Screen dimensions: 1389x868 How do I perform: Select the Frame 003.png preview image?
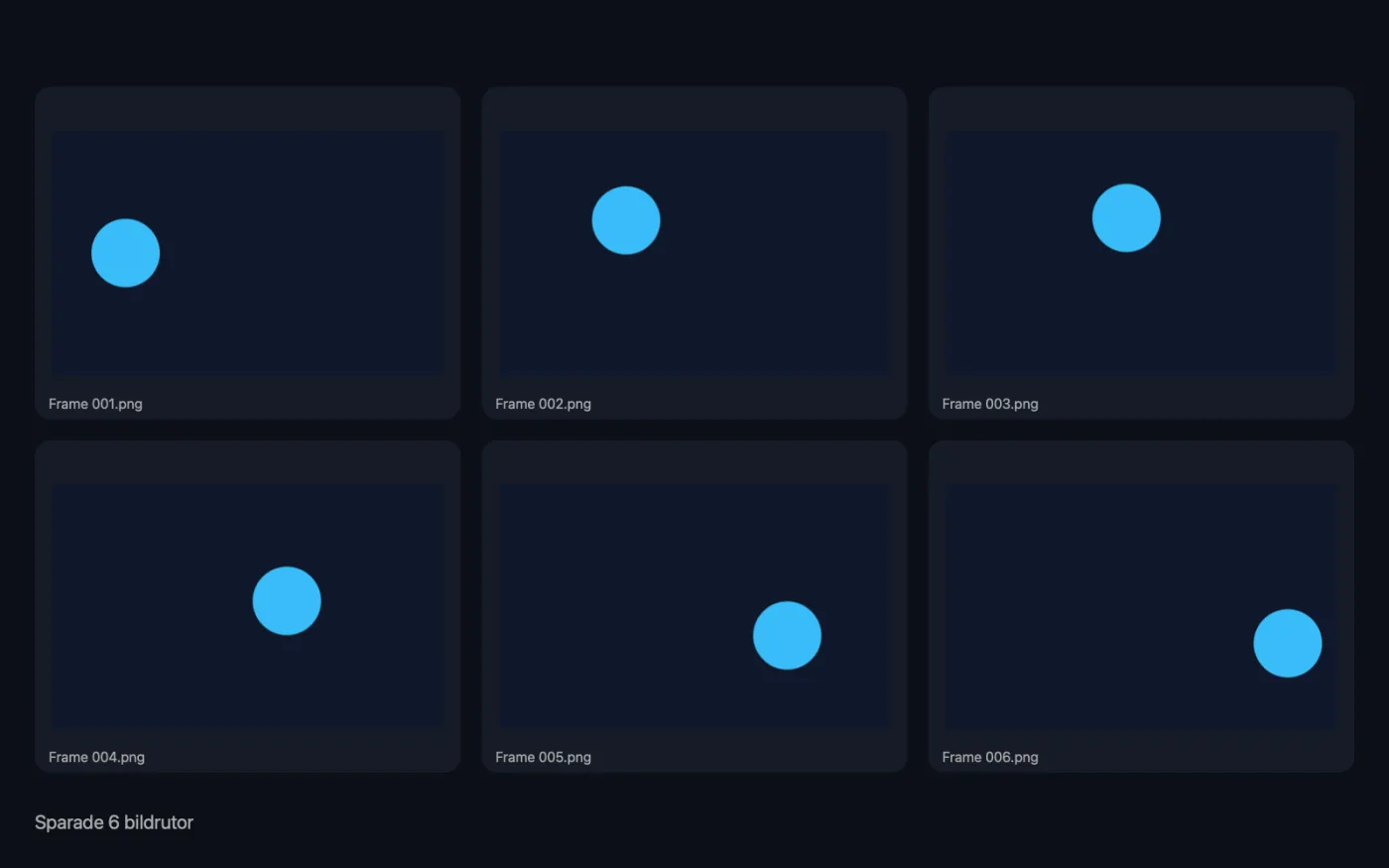(x=1141, y=253)
